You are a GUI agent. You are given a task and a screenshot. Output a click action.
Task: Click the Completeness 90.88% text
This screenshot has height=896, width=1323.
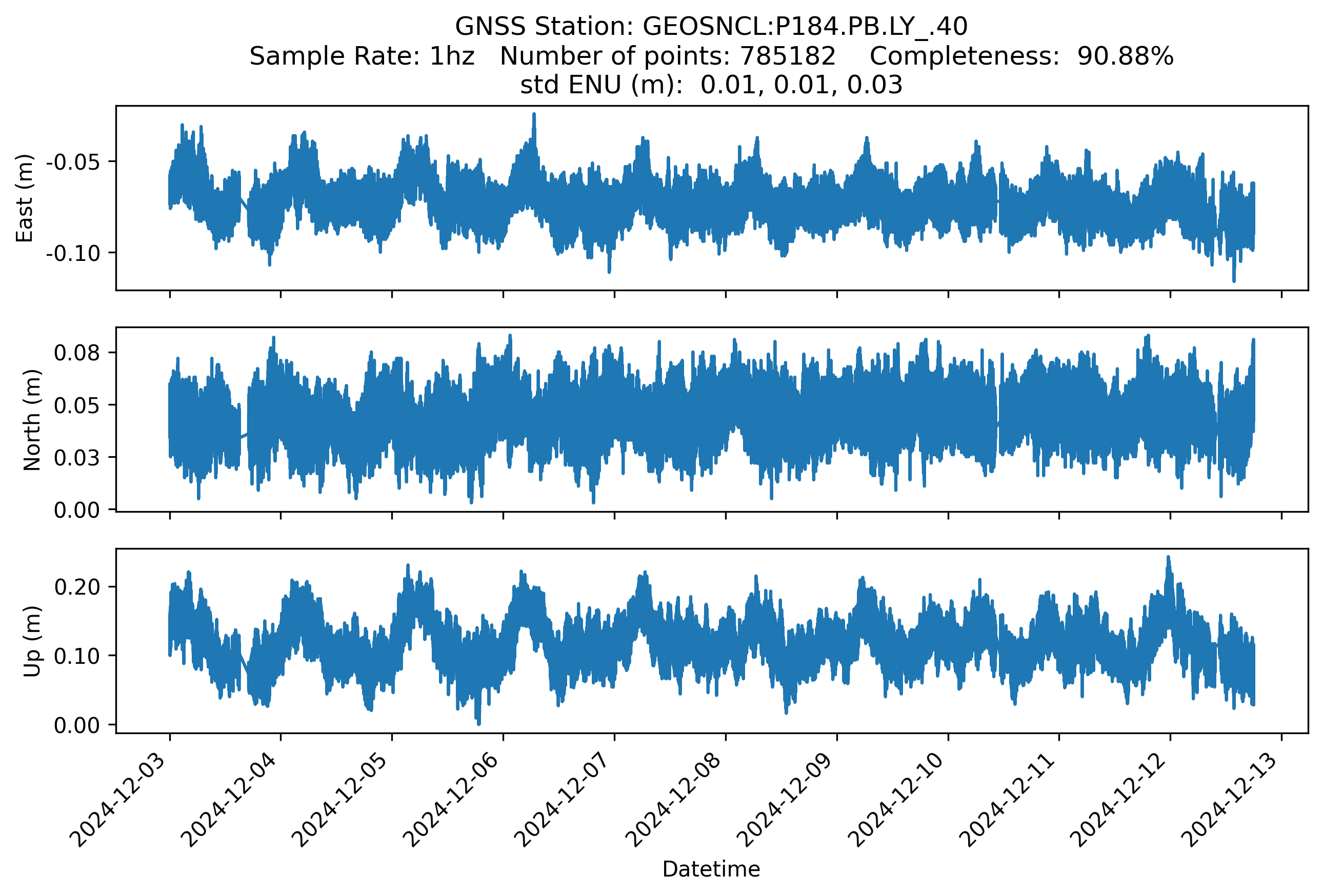[1021, 56]
